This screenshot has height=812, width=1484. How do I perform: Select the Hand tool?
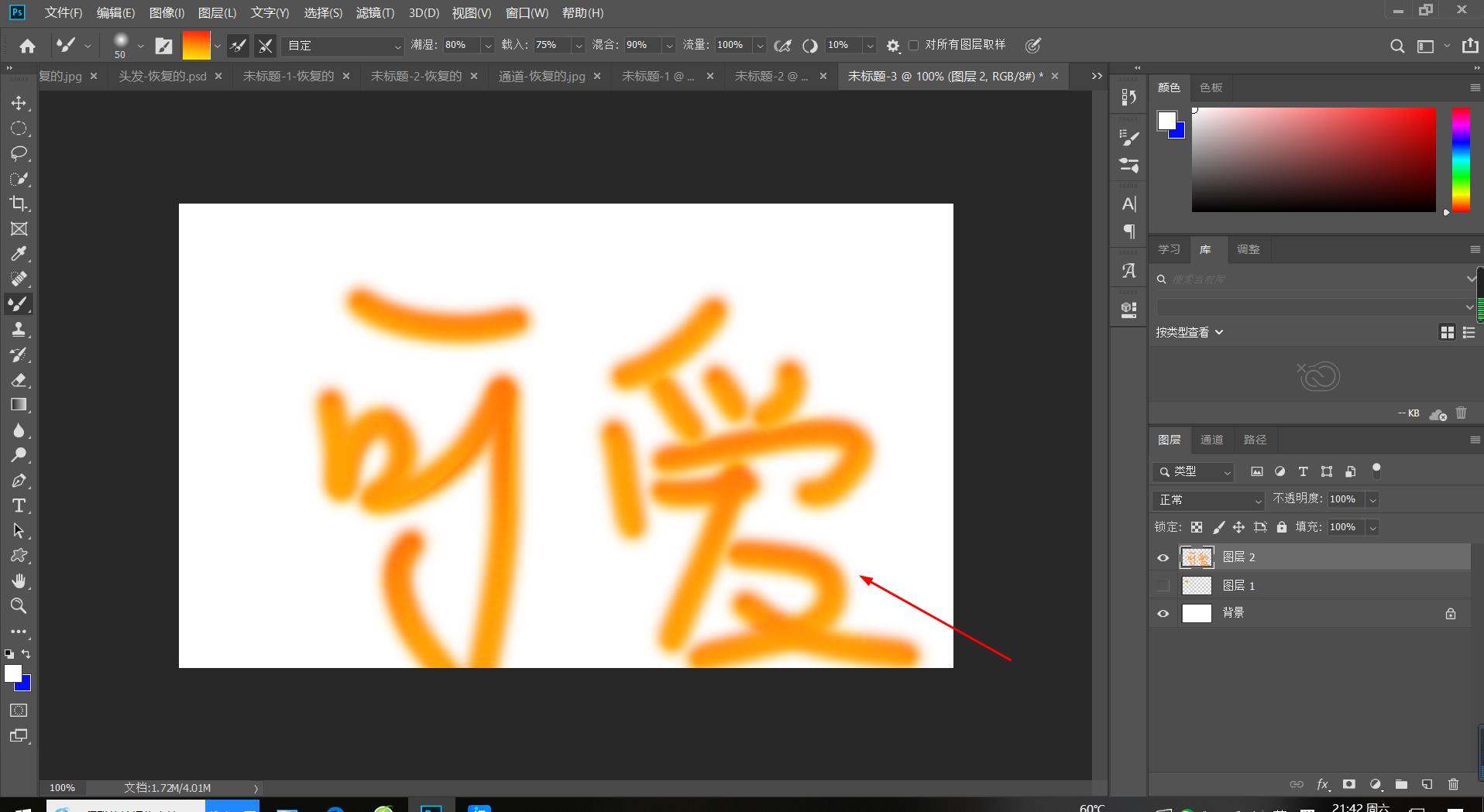coord(19,581)
